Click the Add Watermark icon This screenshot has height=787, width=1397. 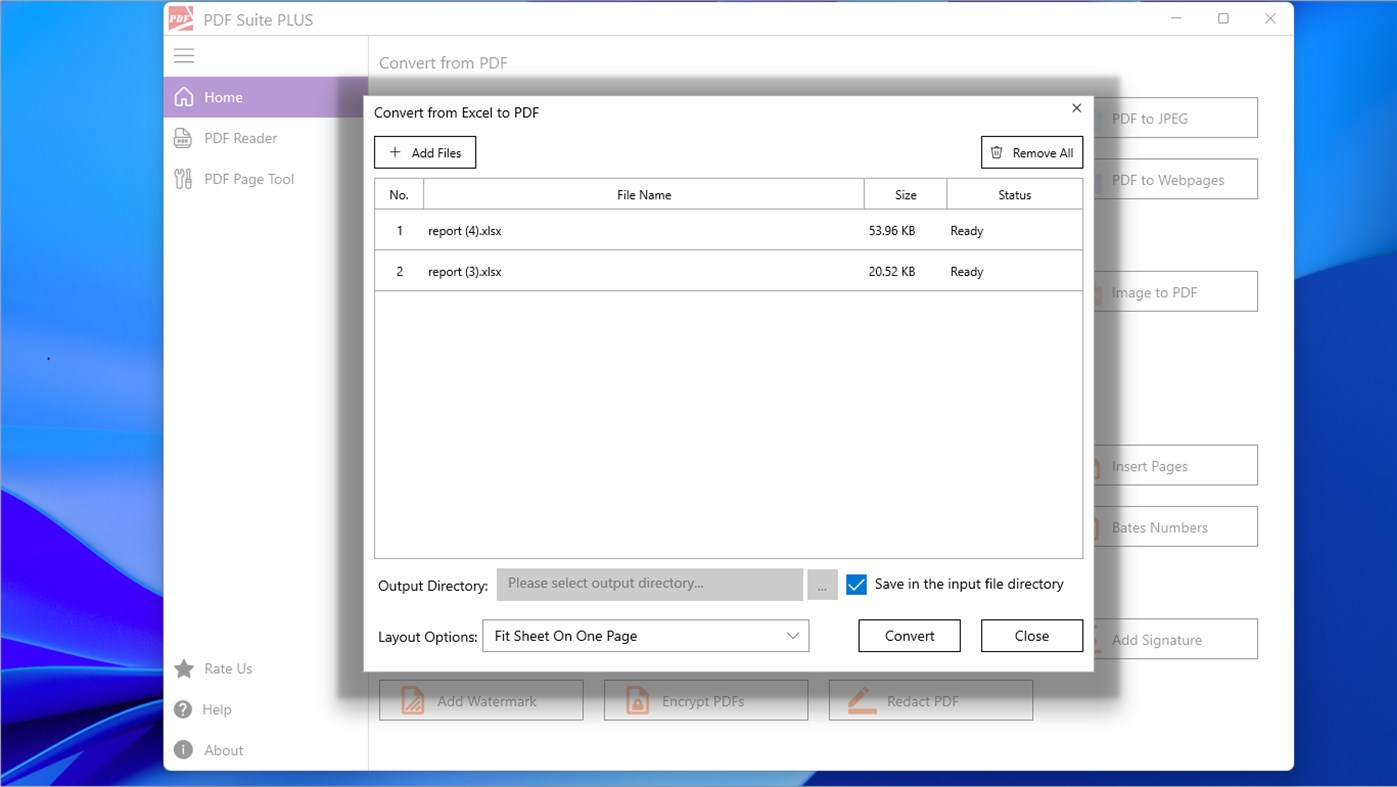pyautogui.click(x=412, y=700)
